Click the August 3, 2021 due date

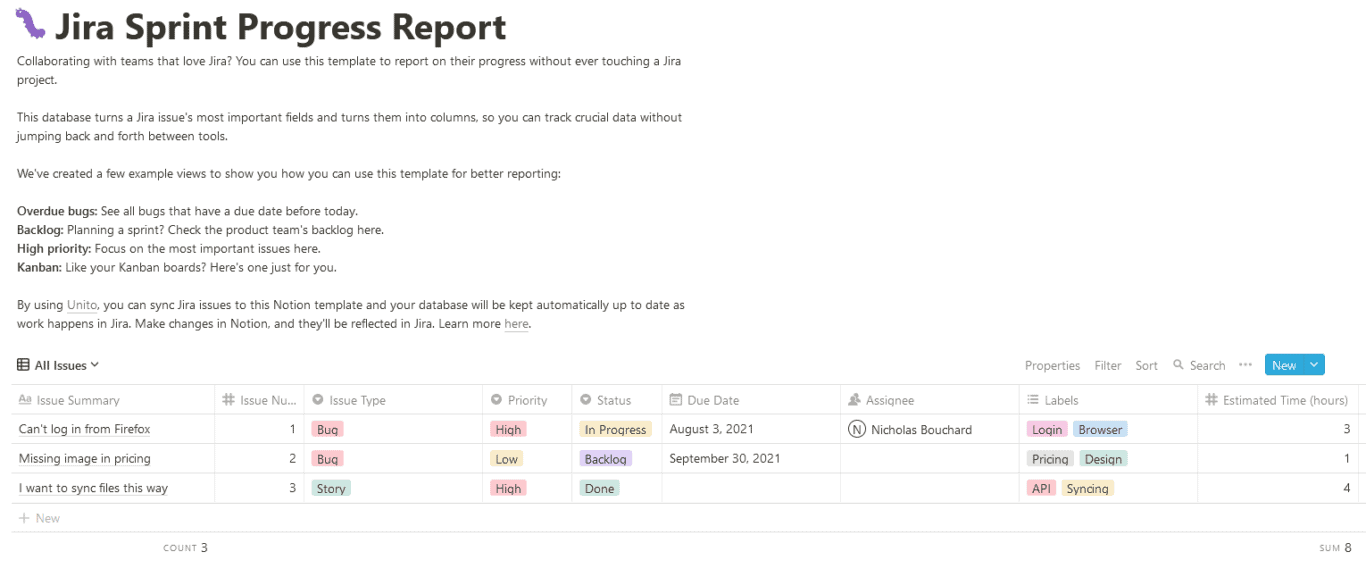[709, 429]
